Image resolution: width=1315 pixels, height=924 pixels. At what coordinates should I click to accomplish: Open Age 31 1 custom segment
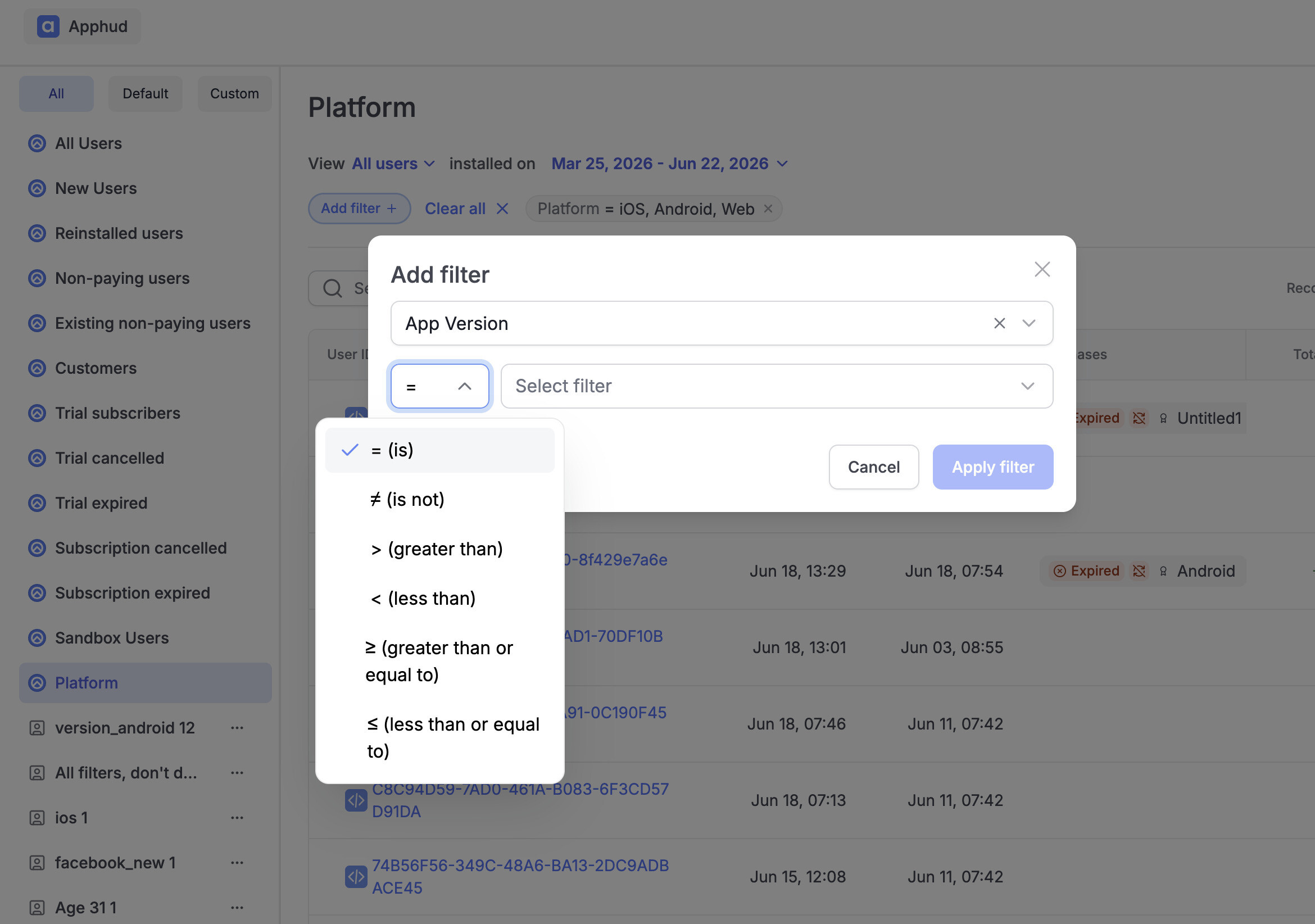point(86,908)
